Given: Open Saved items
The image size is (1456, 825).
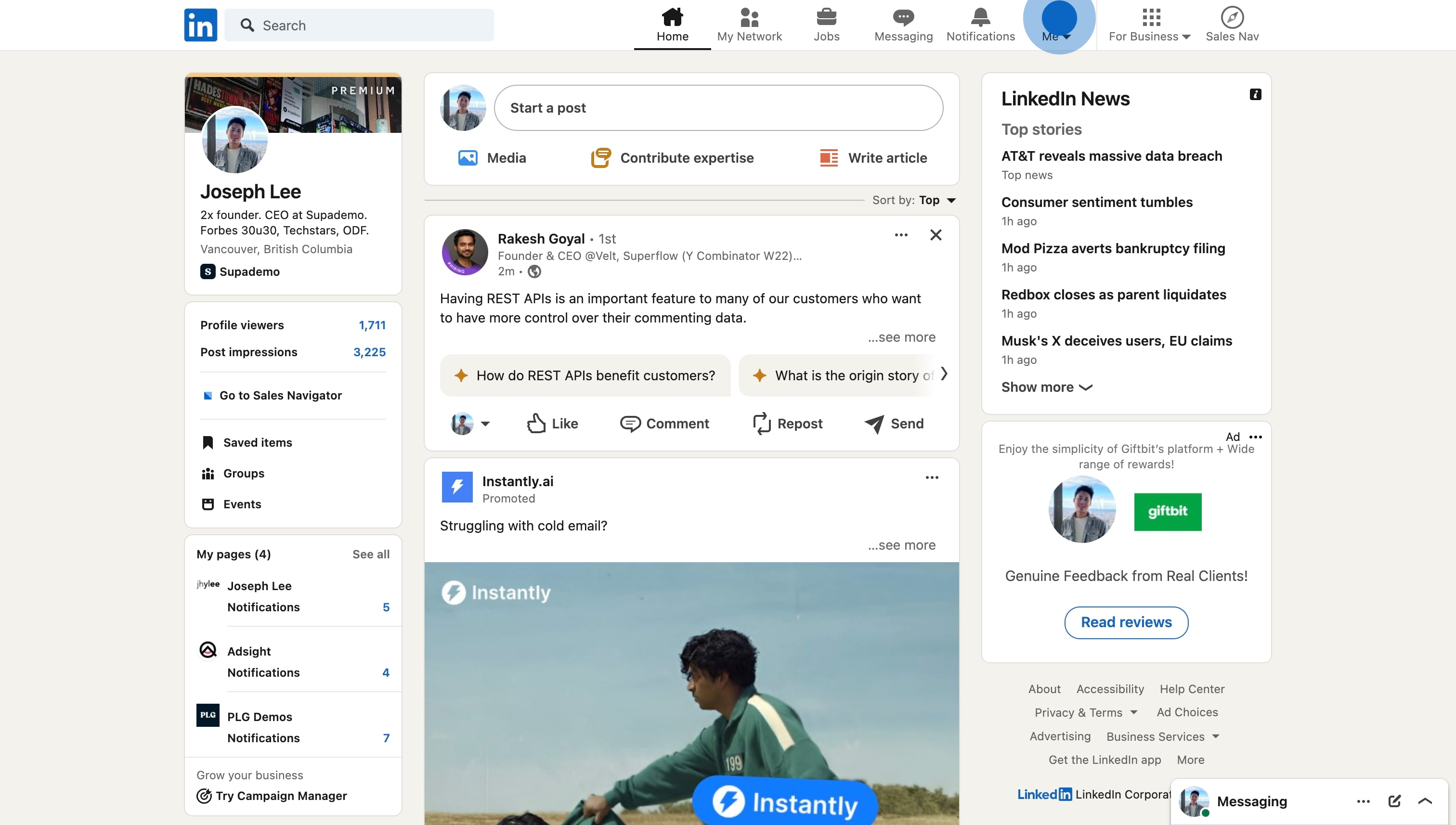Looking at the screenshot, I should coord(247,442).
